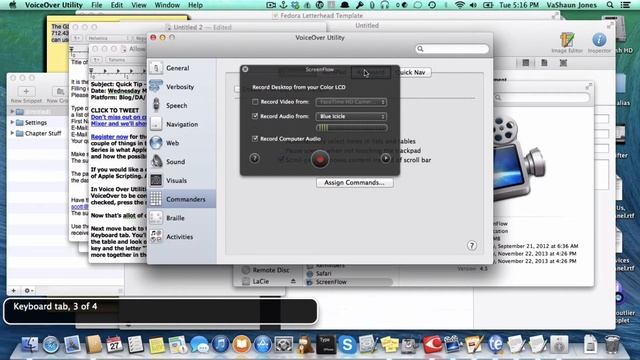Screen dimensions: 640x360
Task: Launch Finder from the Dock
Action: (x=29, y=345)
